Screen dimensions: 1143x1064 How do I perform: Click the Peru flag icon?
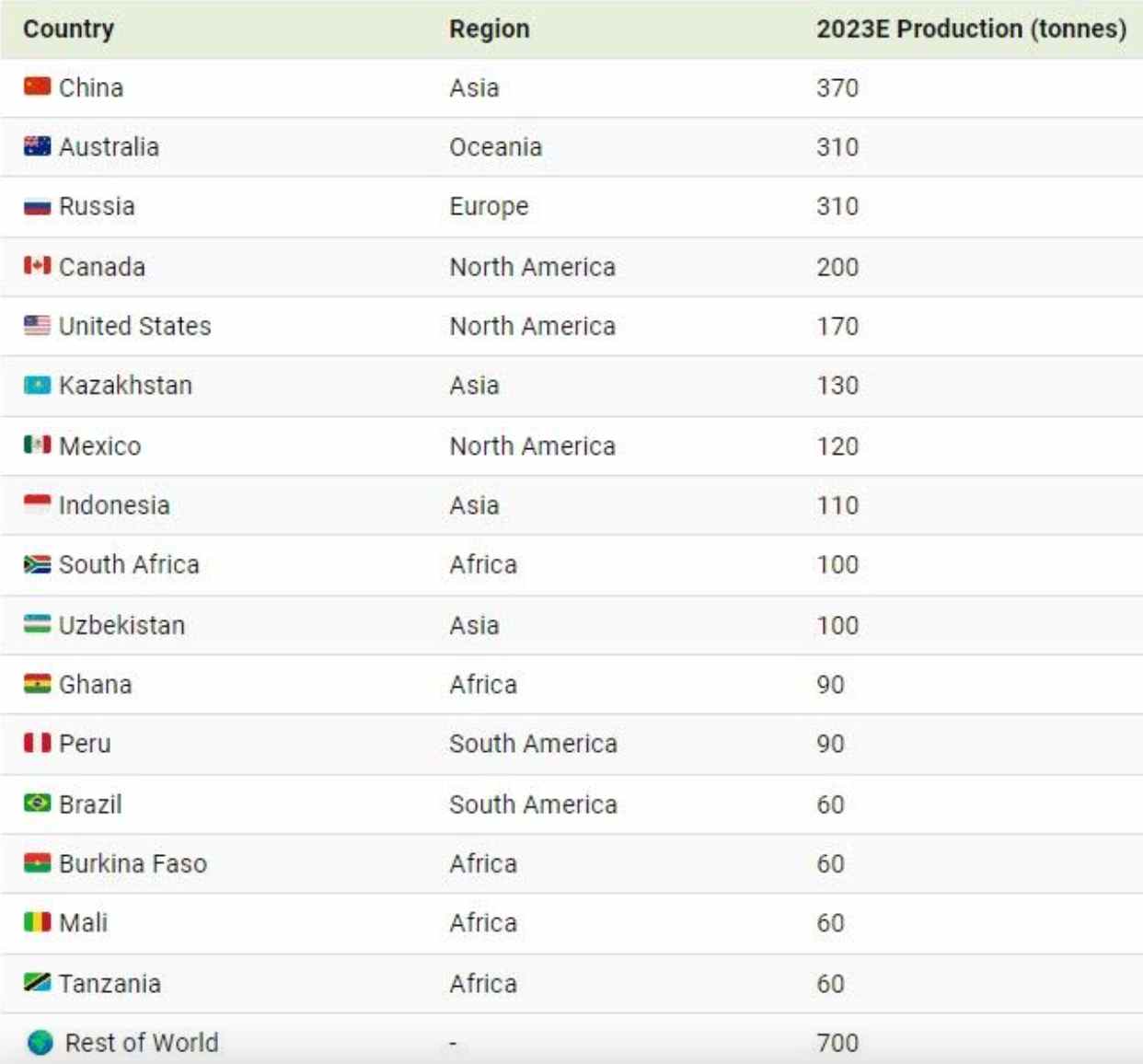point(37,743)
